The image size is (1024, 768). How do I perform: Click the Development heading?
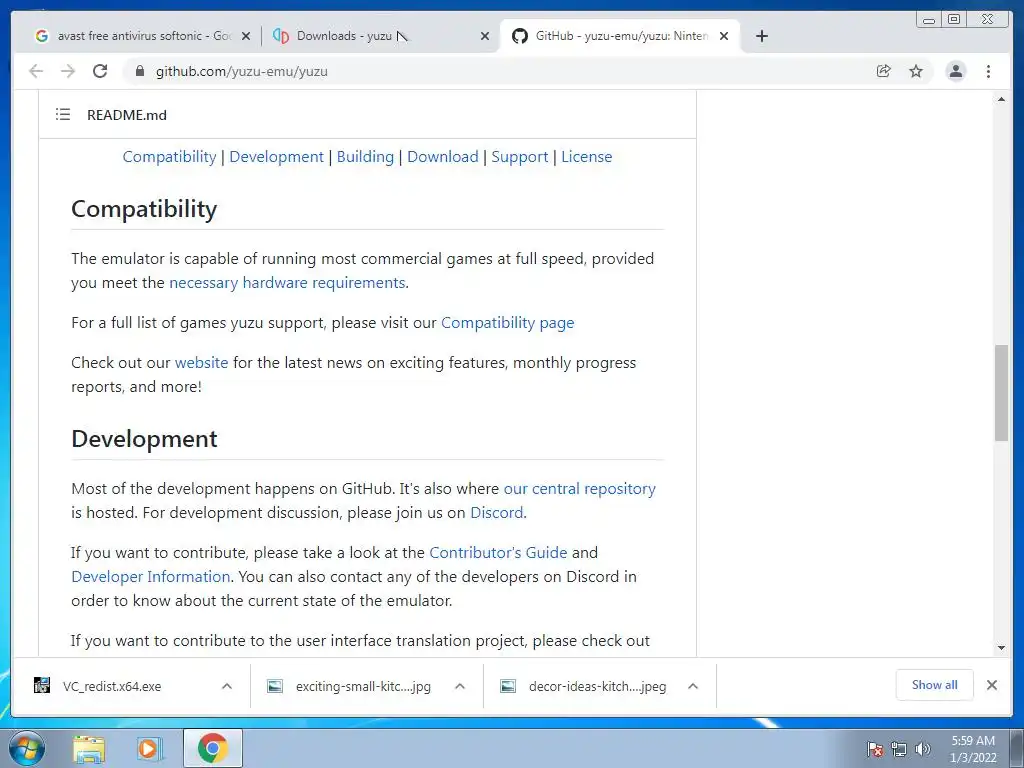coord(144,439)
